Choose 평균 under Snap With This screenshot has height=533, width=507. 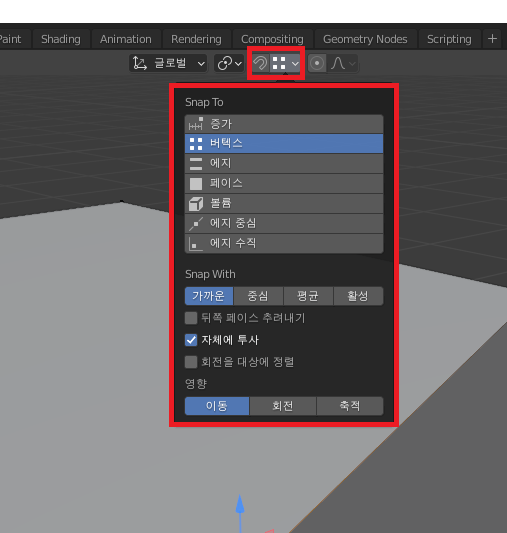tap(308, 296)
